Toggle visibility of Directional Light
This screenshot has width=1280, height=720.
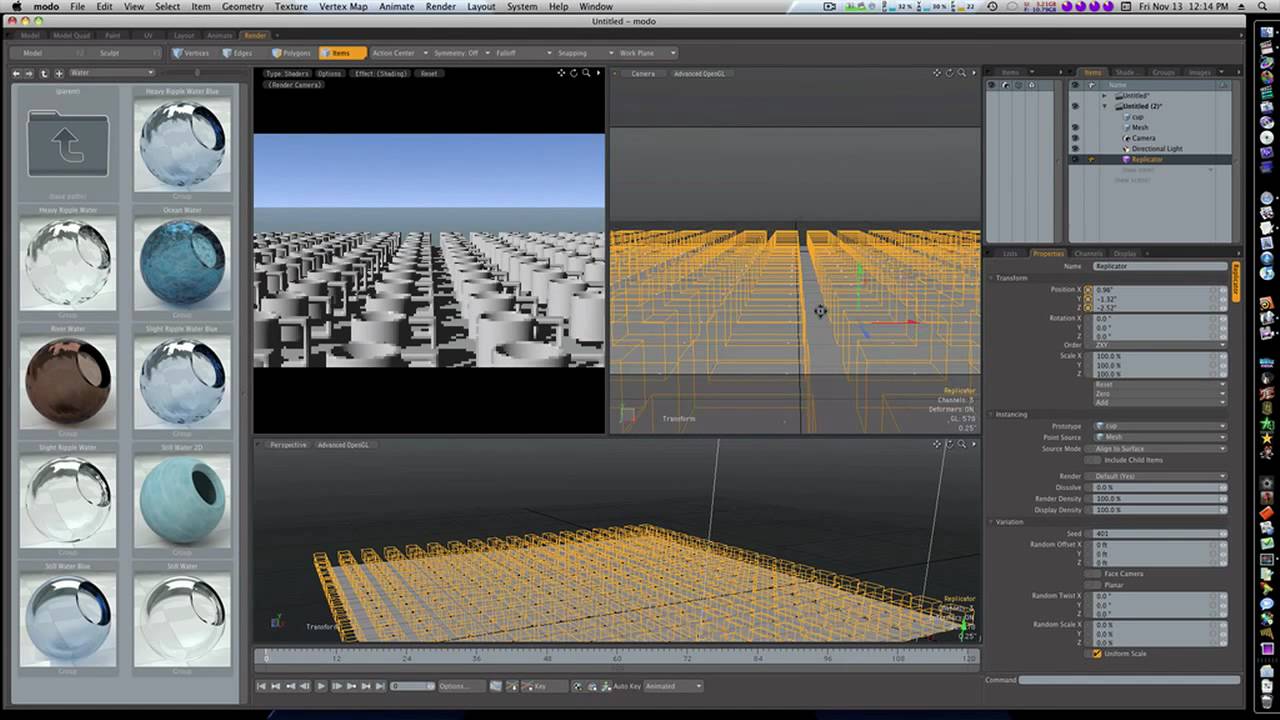pos(1075,149)
